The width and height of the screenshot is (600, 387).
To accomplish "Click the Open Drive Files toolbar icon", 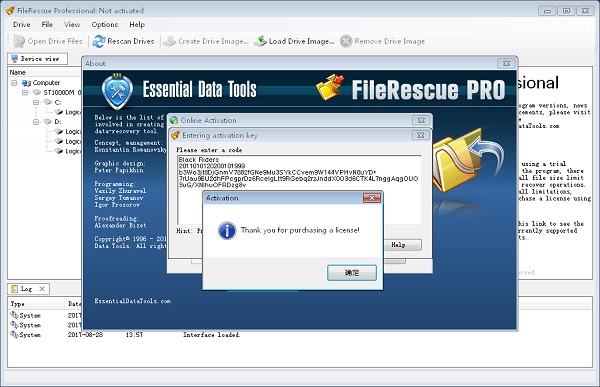I will [x=19, y=41].
